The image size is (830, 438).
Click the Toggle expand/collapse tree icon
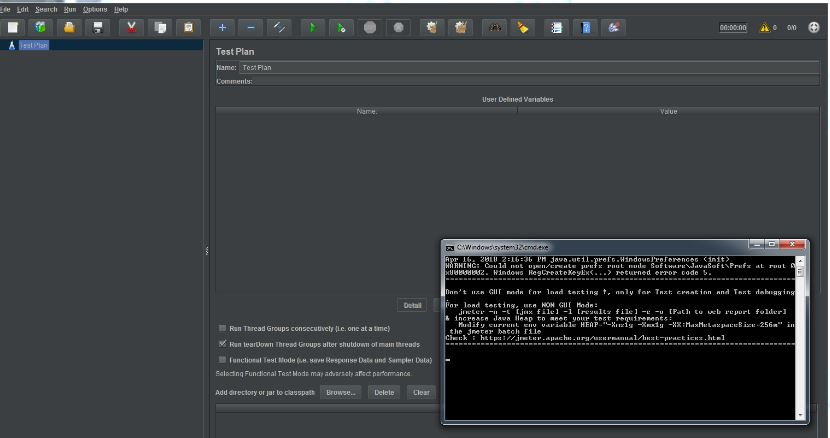[x=280, y=28]
